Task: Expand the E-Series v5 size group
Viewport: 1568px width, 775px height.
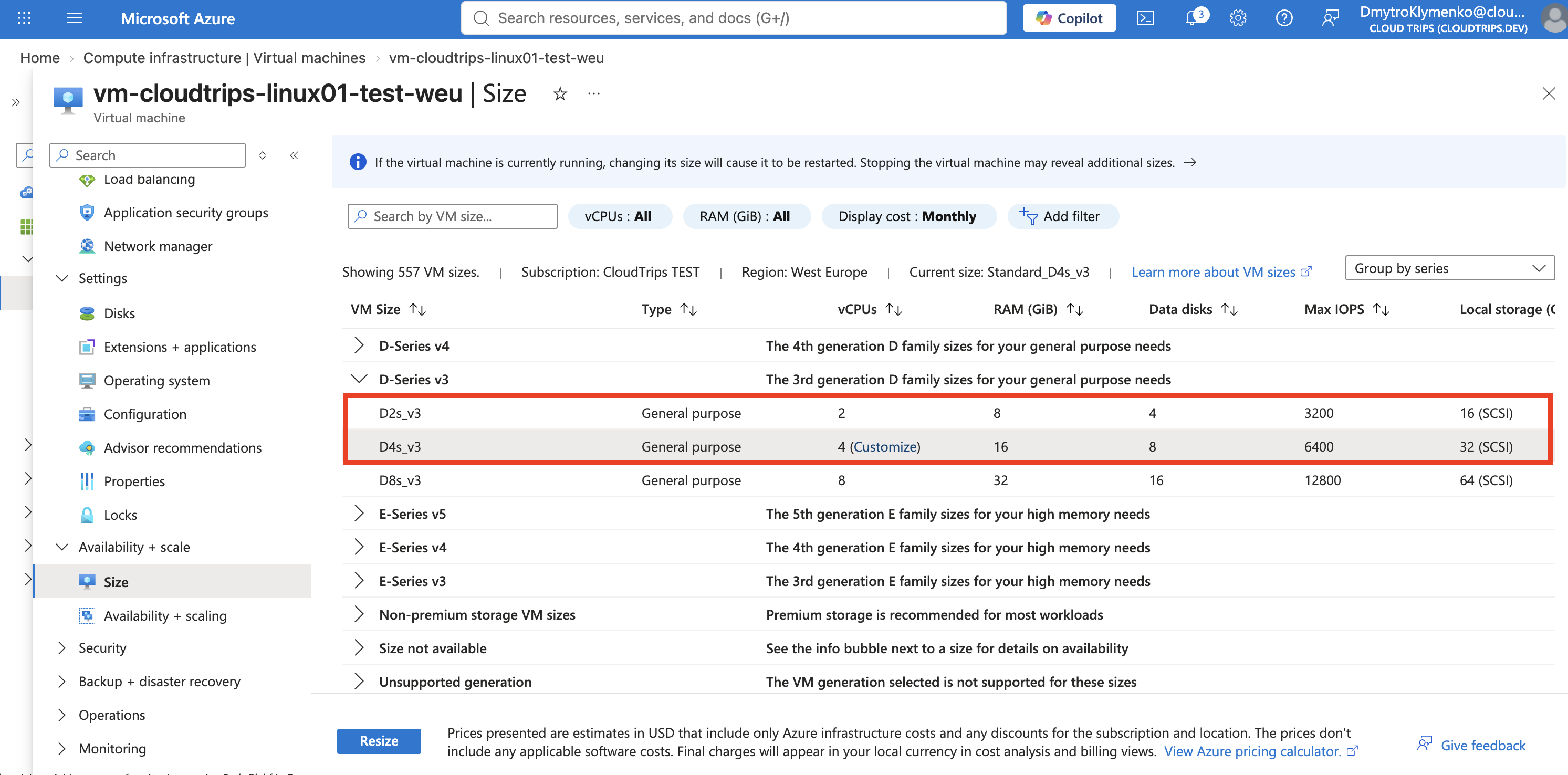Action: click(x=359, y=513)
